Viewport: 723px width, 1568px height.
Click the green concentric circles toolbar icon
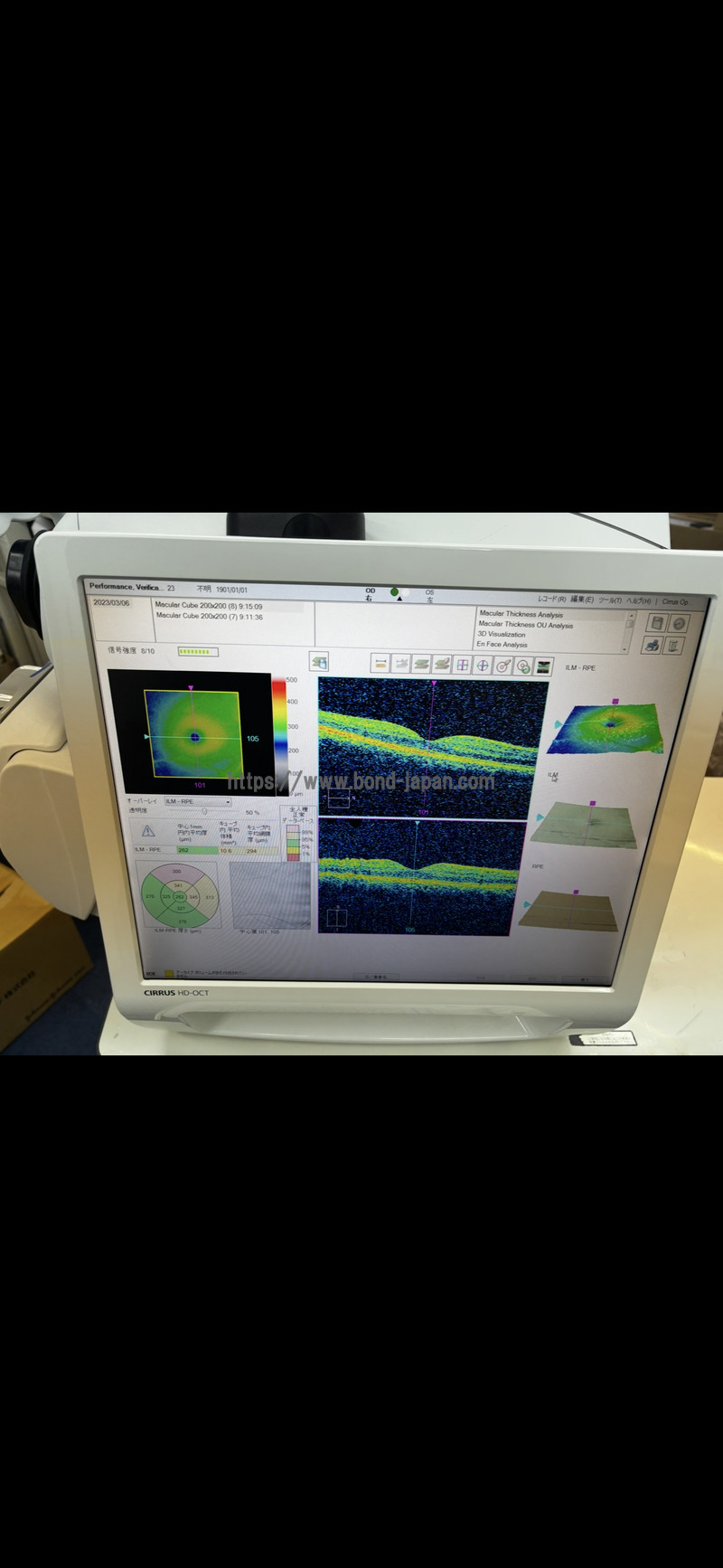[523, 666]
